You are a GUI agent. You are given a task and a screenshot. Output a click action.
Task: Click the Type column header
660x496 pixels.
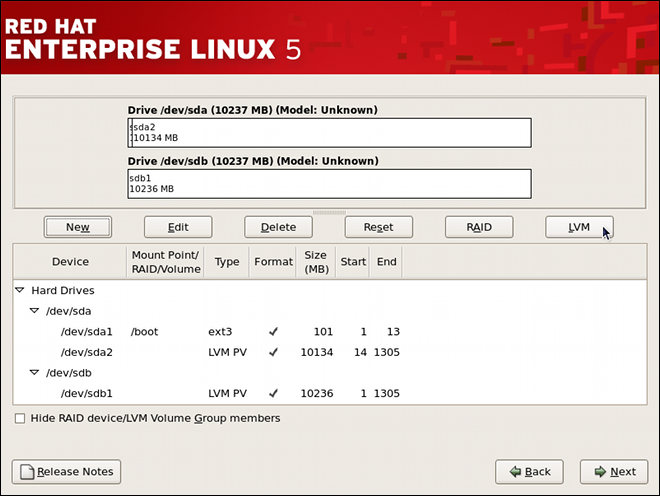(x=227, y=262)
